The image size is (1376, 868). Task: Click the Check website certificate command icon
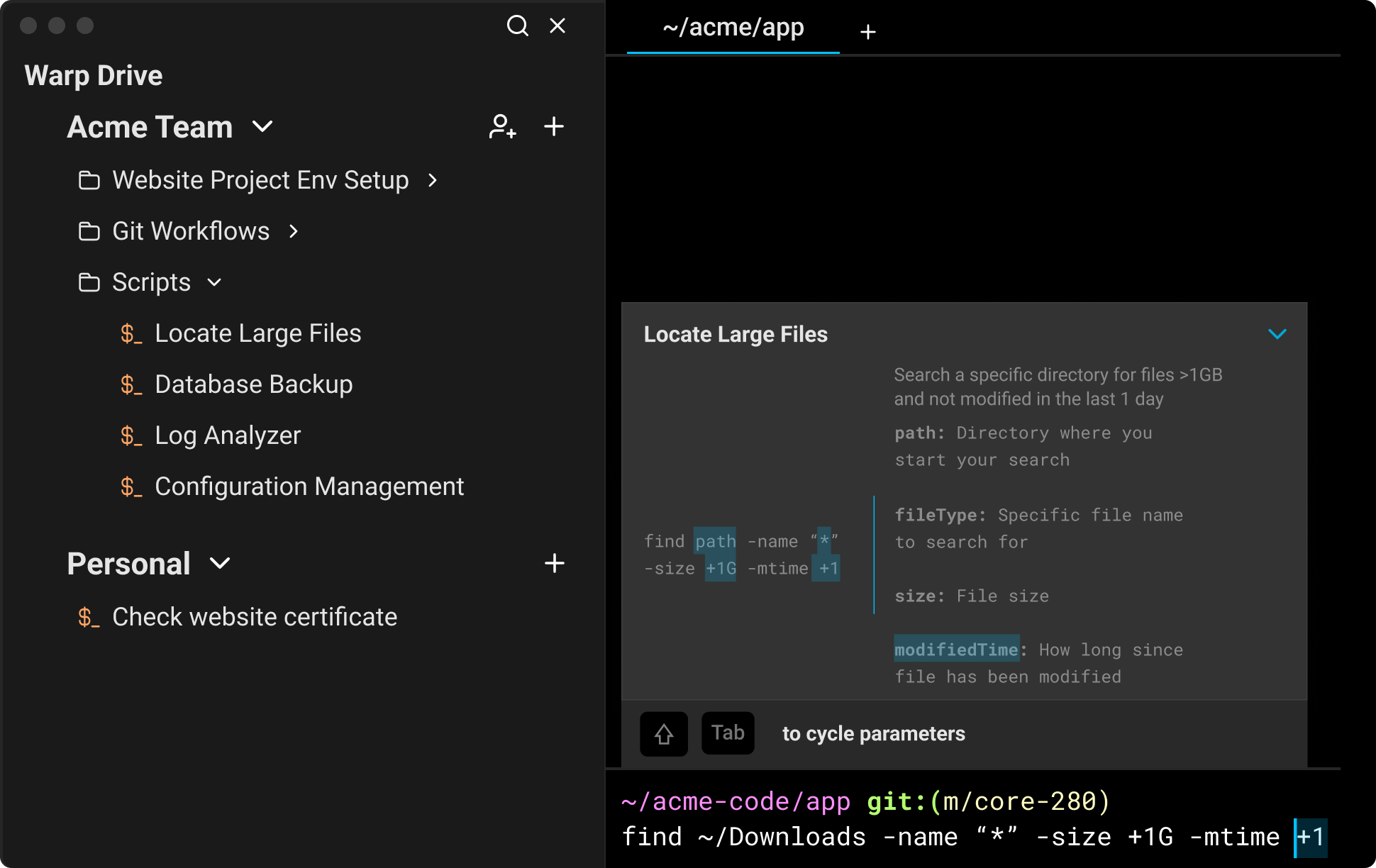[89, 617]
